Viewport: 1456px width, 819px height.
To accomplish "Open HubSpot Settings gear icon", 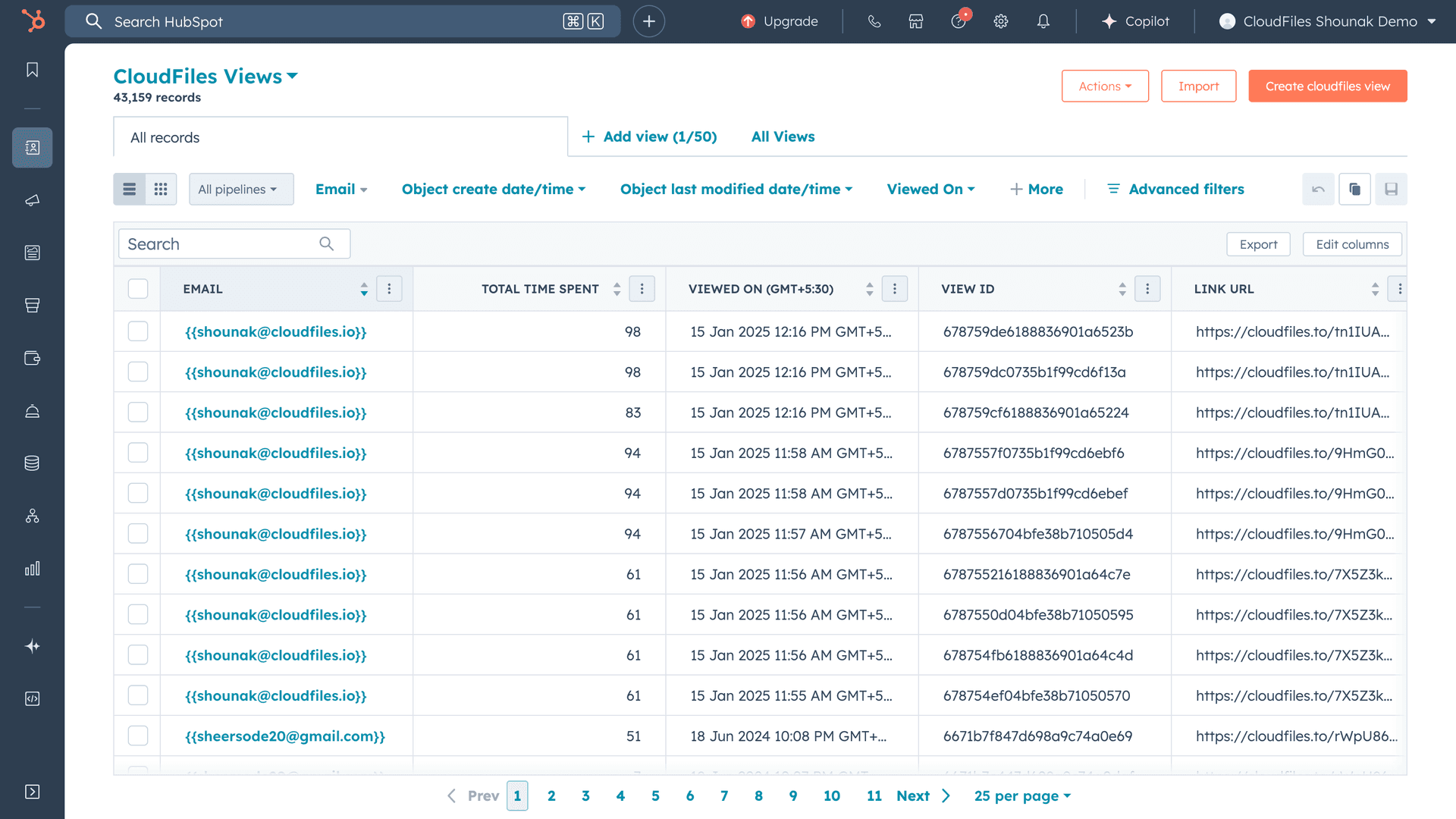I will pos(1000,21).
